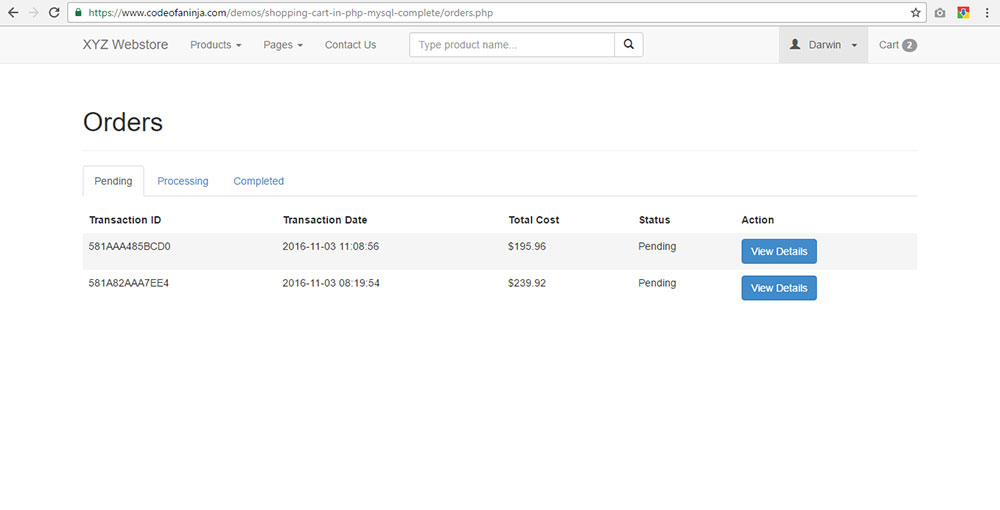
Task: Go to XYZ Webstore home
Action: (125, 45)
